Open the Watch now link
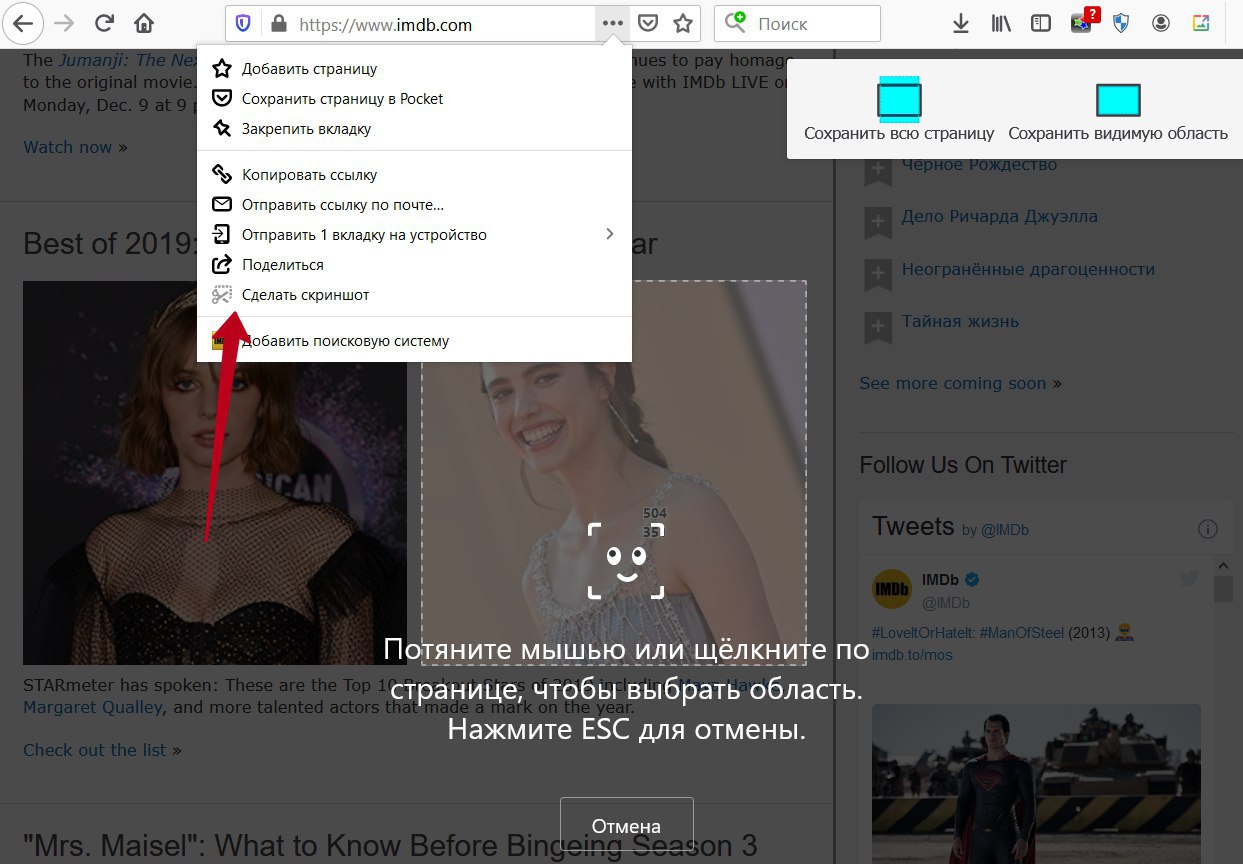The image size is (1243, 864). click(68, 147)
